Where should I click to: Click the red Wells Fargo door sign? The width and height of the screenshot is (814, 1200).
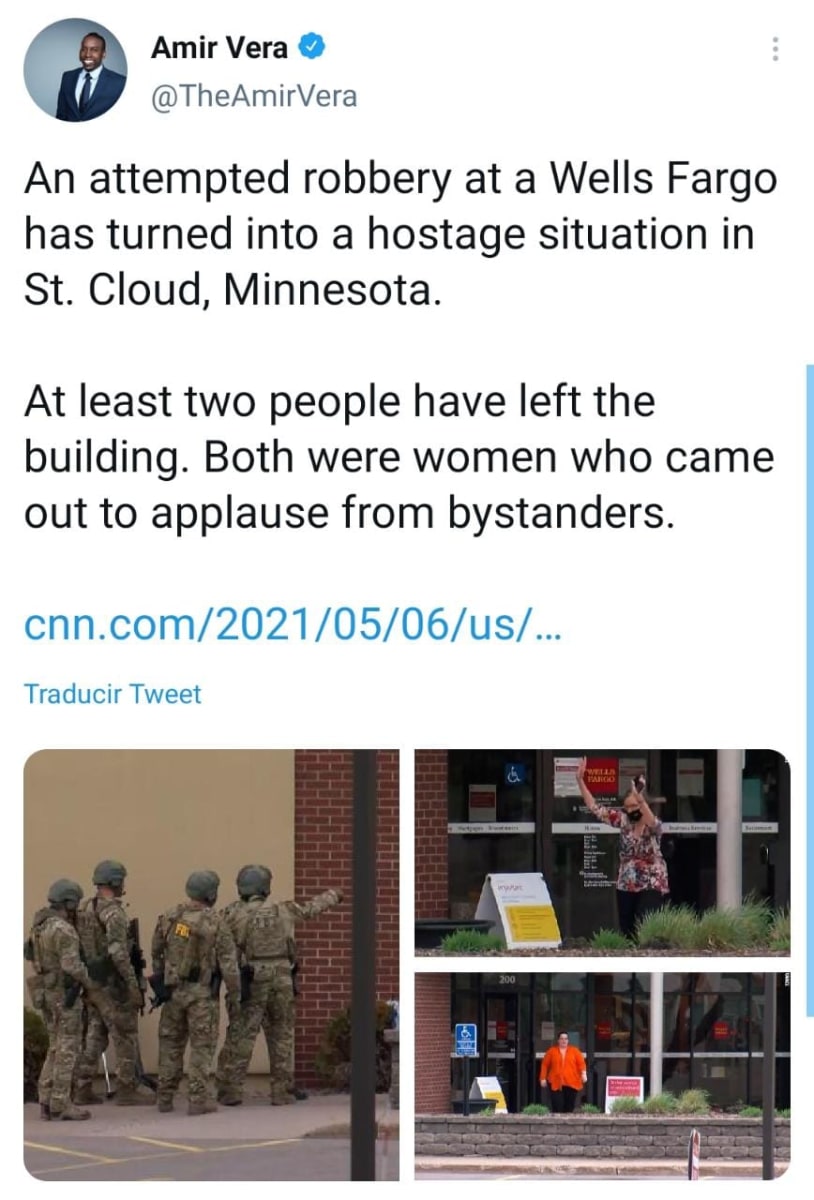tap(602, 774)
